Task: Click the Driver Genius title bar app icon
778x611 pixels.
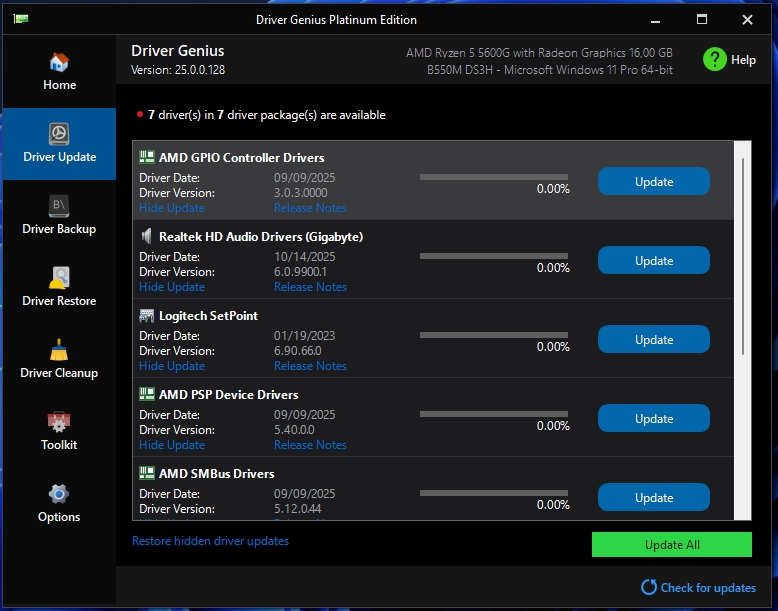Action: tap(20, 20)
